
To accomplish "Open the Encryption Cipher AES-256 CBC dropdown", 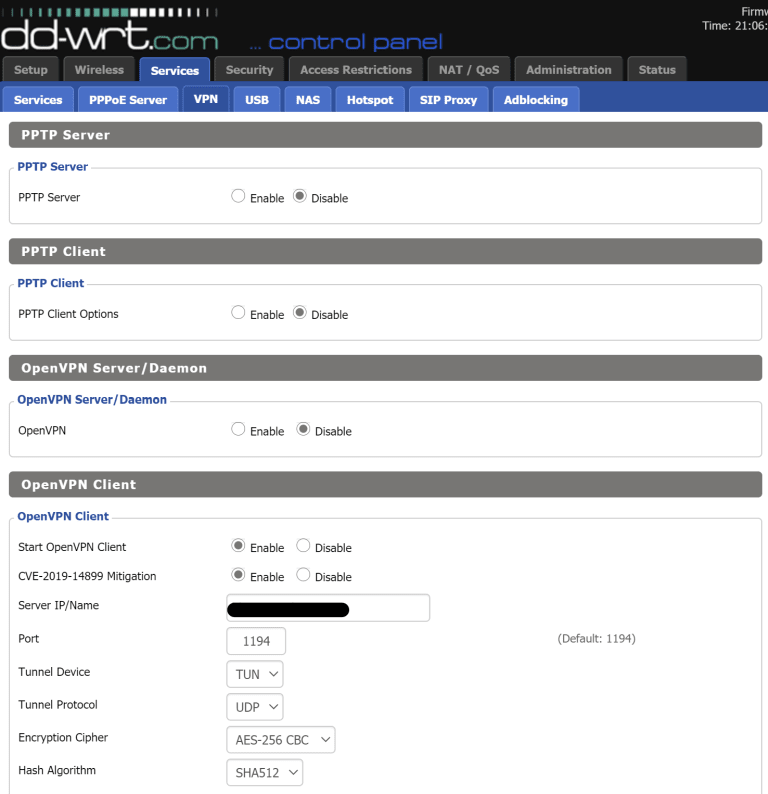I will point(280,740).
